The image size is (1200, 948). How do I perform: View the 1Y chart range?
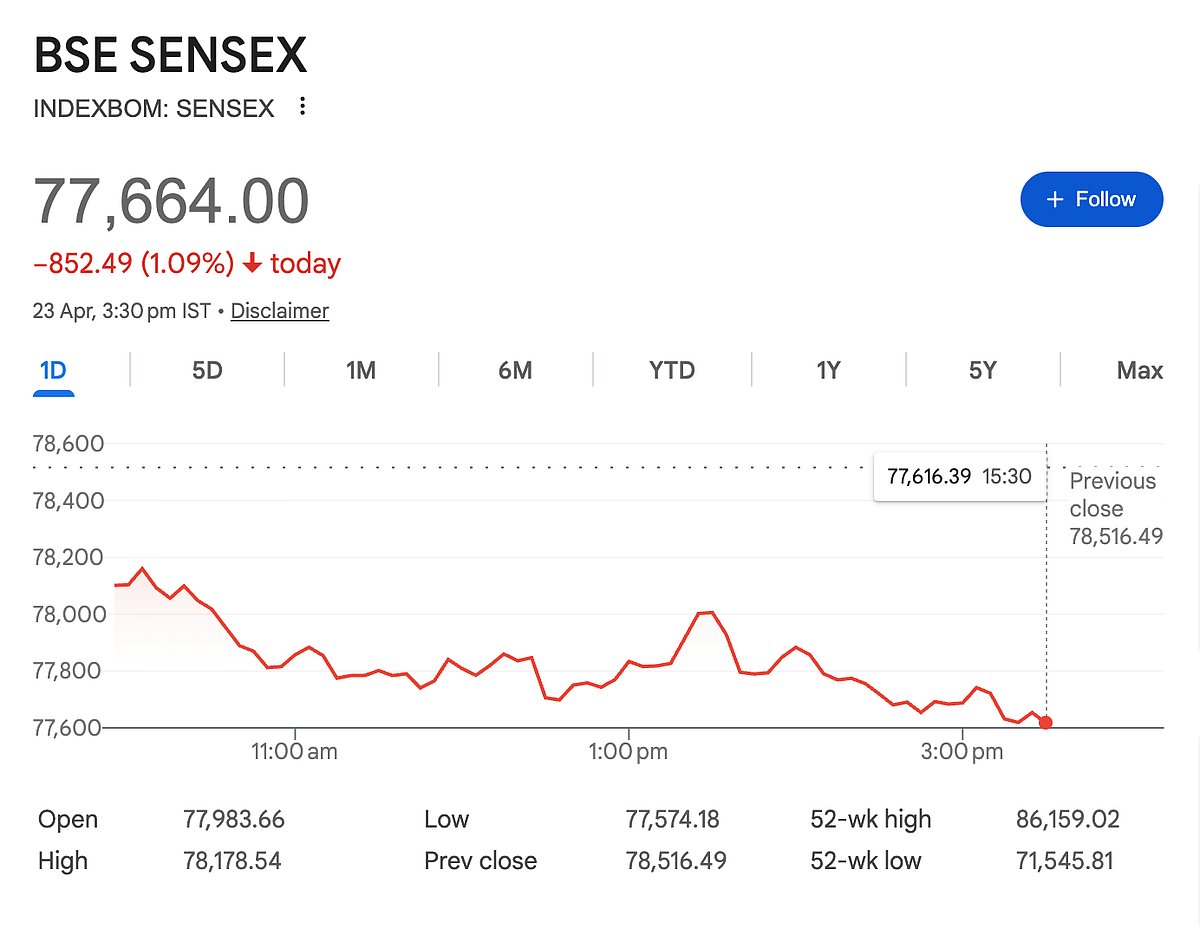pos(828,371)
